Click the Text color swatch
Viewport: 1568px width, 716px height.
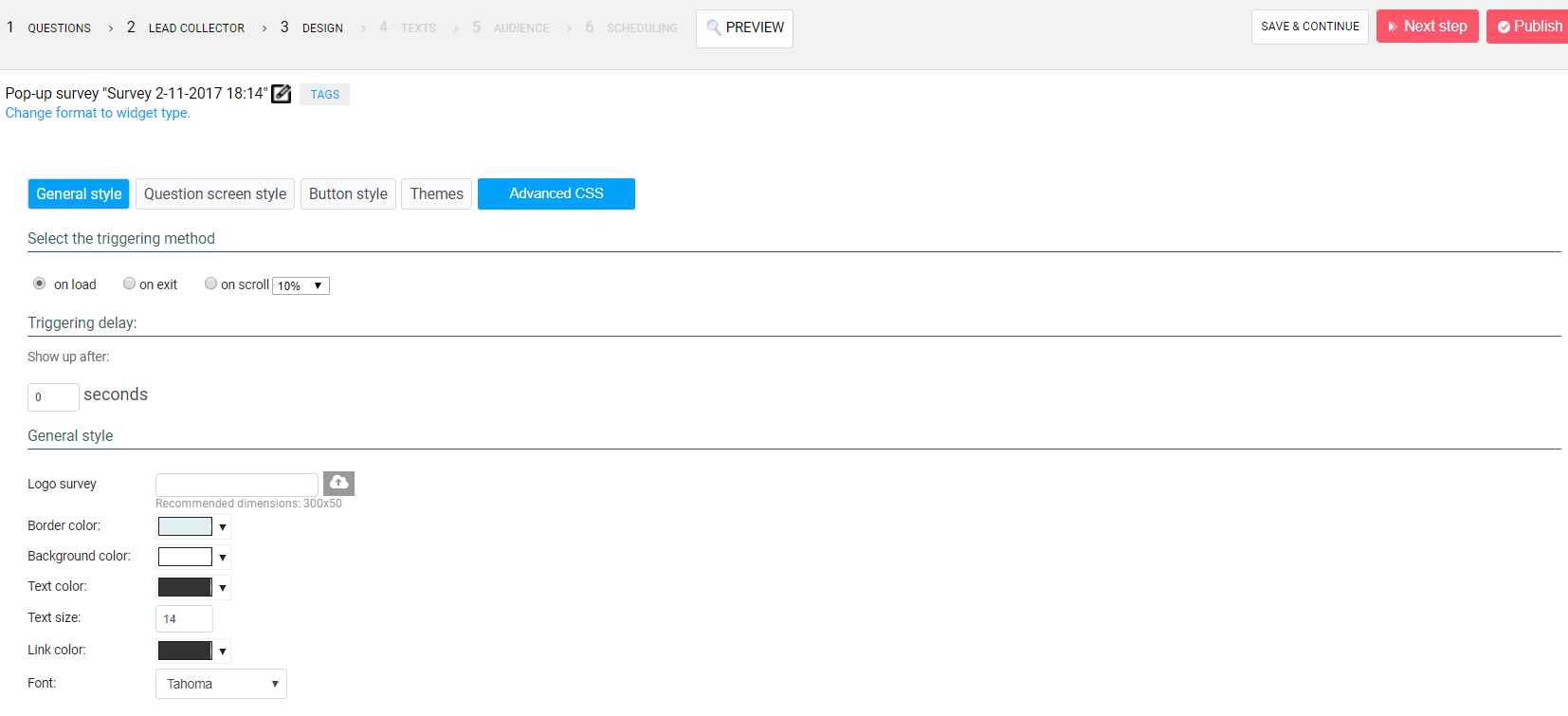[185, 587]
